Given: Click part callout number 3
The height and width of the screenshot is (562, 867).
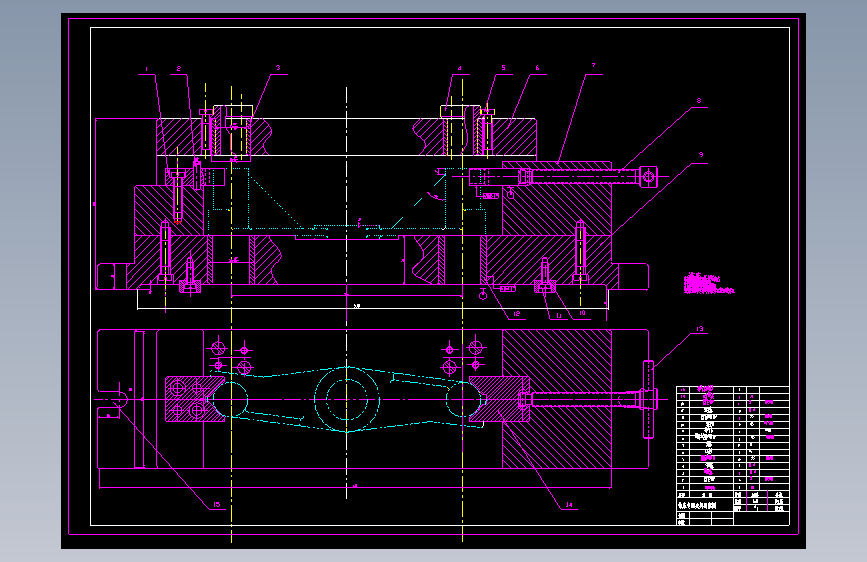Looking at the screenshot, I should pos(278,68).
